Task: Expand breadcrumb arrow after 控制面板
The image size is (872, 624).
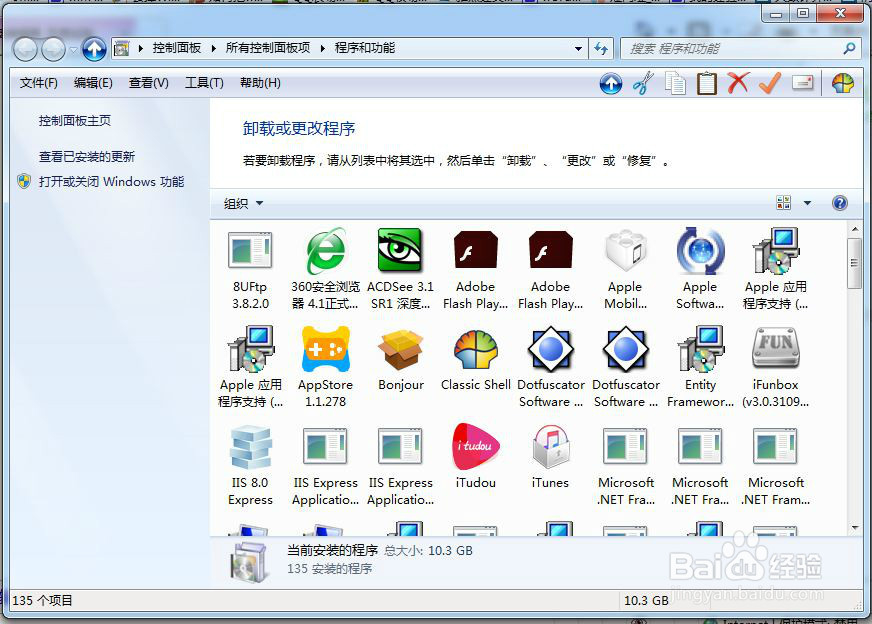Action: tap(214, 48)
